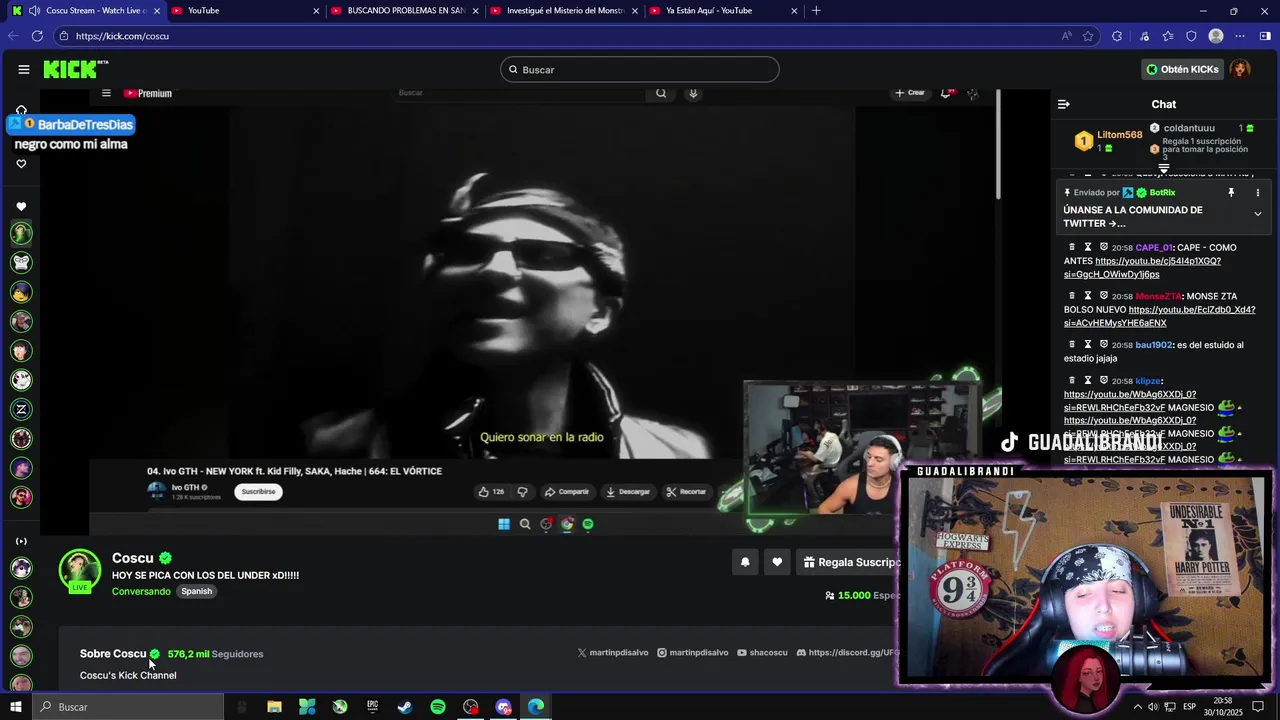This screenshot has height=720, width=1280.
Task: Like the embedded YouTube video
Action: click(491, 492)
